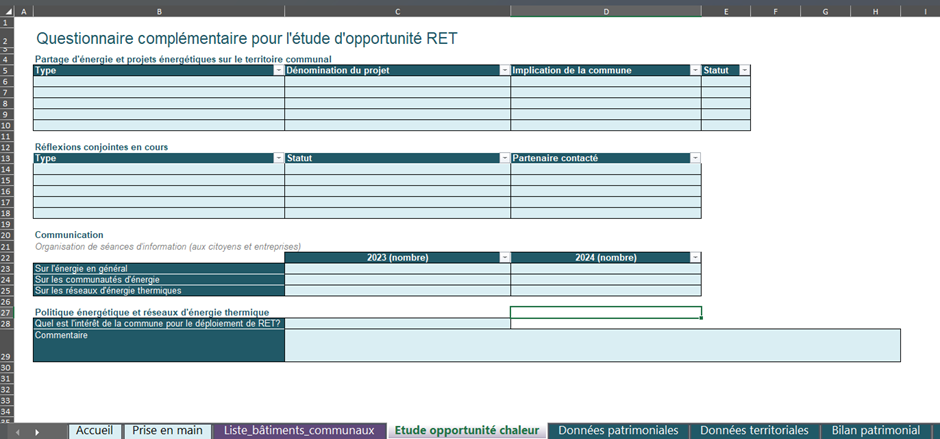
Task: Open the Liste_bâtiments_communaux sheet tab
Action: click(299, 430)
